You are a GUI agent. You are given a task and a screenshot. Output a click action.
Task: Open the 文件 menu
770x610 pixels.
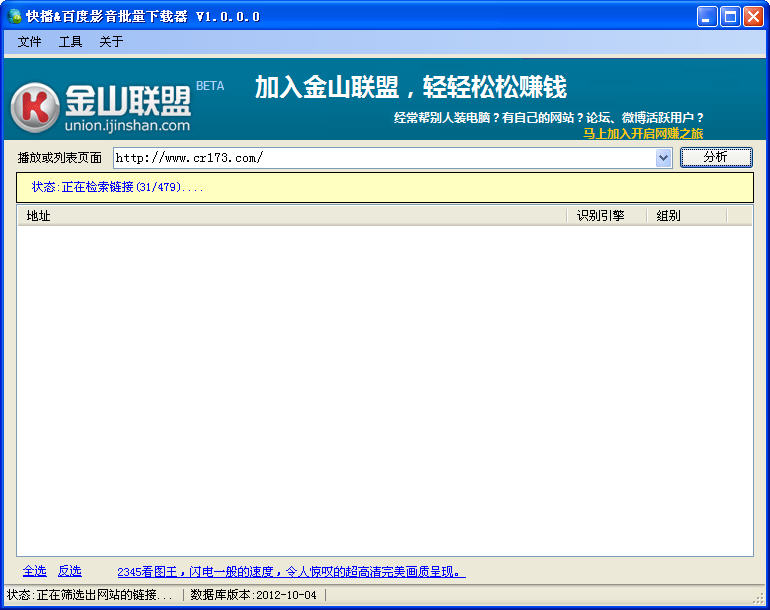[x=29, y=42]
